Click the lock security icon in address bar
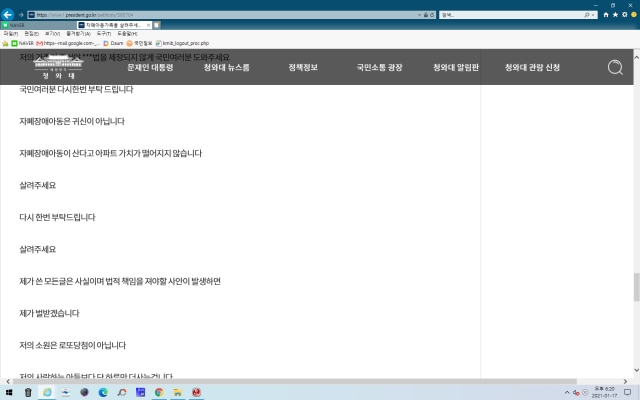The image size is (640, 400). pyautogui.click(x=426, y=15)
